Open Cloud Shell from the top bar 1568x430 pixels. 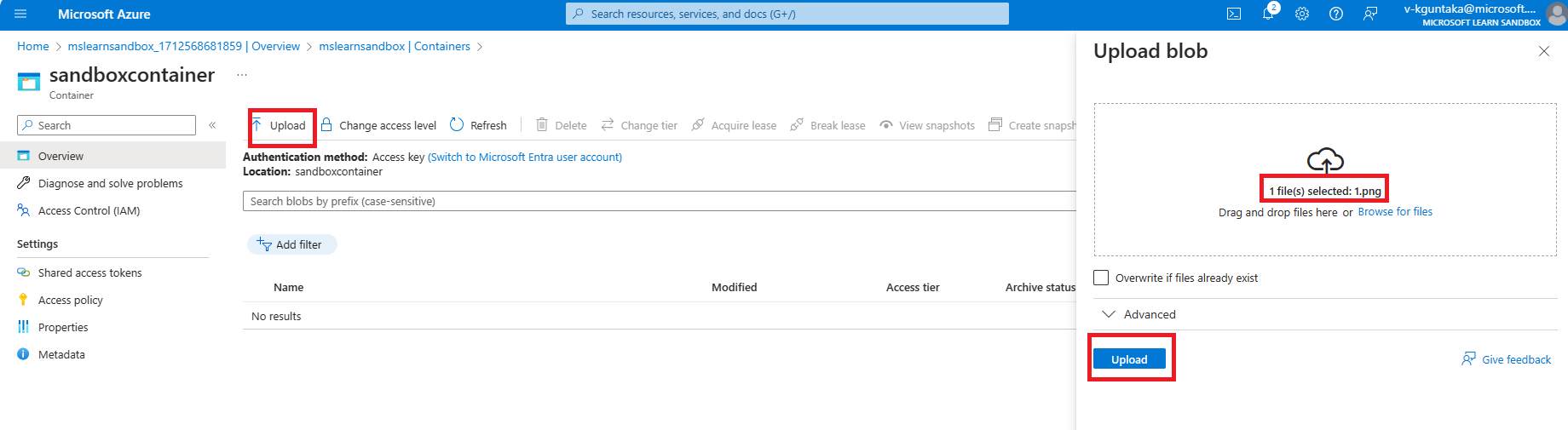pos(1234,14)
